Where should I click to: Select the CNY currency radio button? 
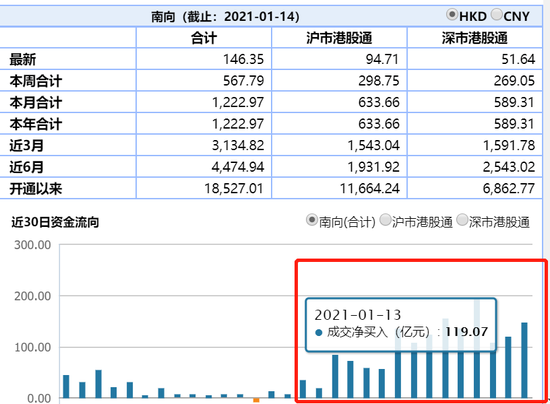click(x=497, y=15)
